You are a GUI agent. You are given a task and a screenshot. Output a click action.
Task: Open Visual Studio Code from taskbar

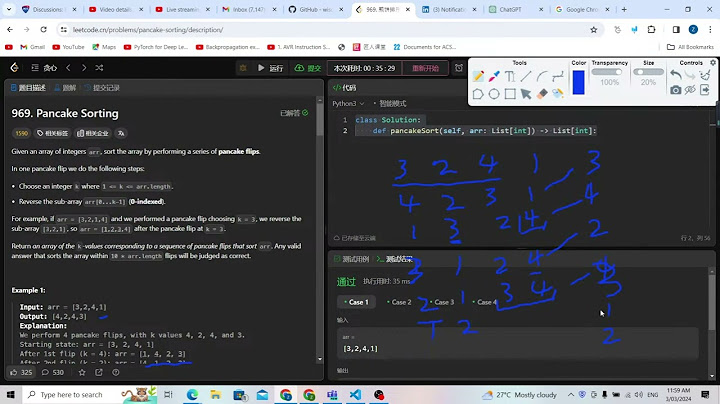(x=355, y=395)
